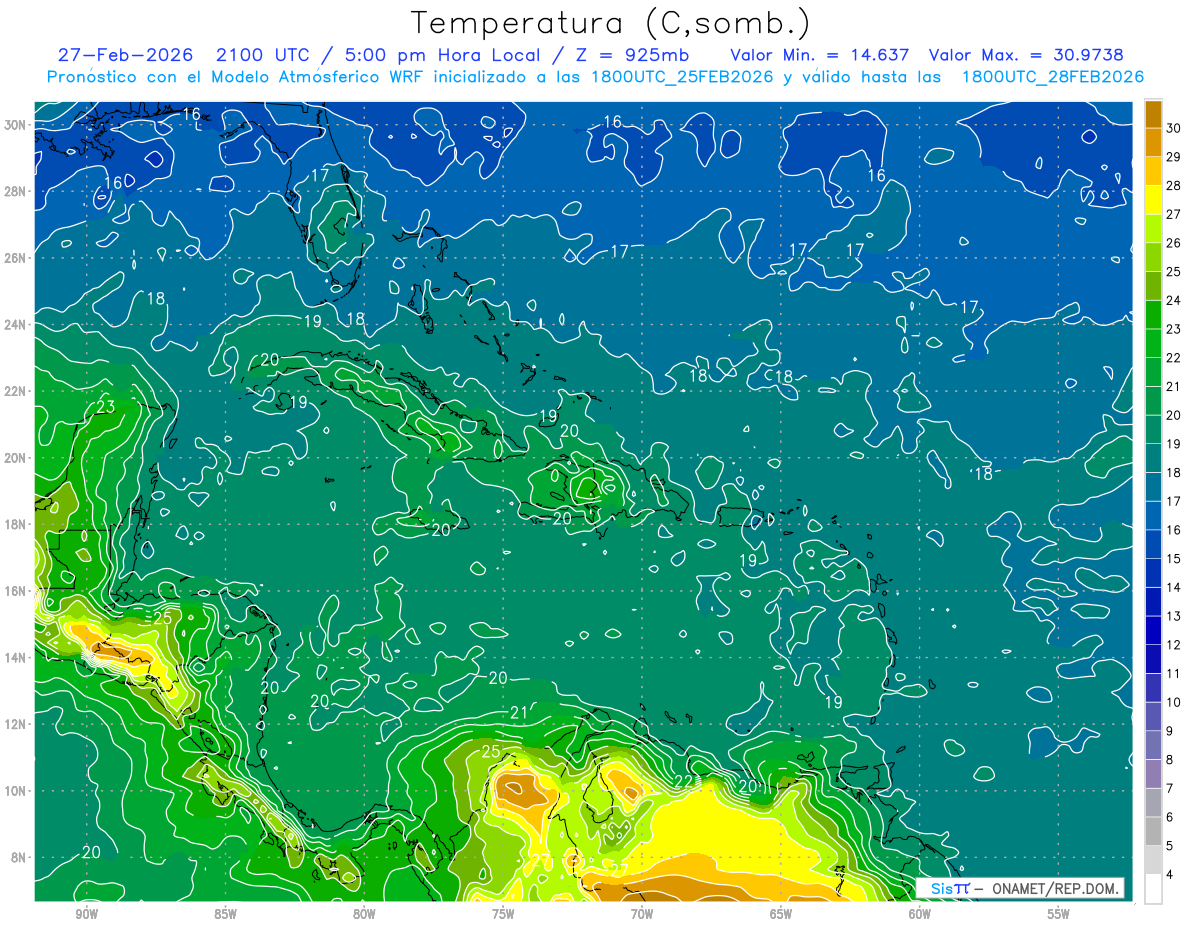
Task: Click the "16N" latitude axis label
Action: (16, 591)
